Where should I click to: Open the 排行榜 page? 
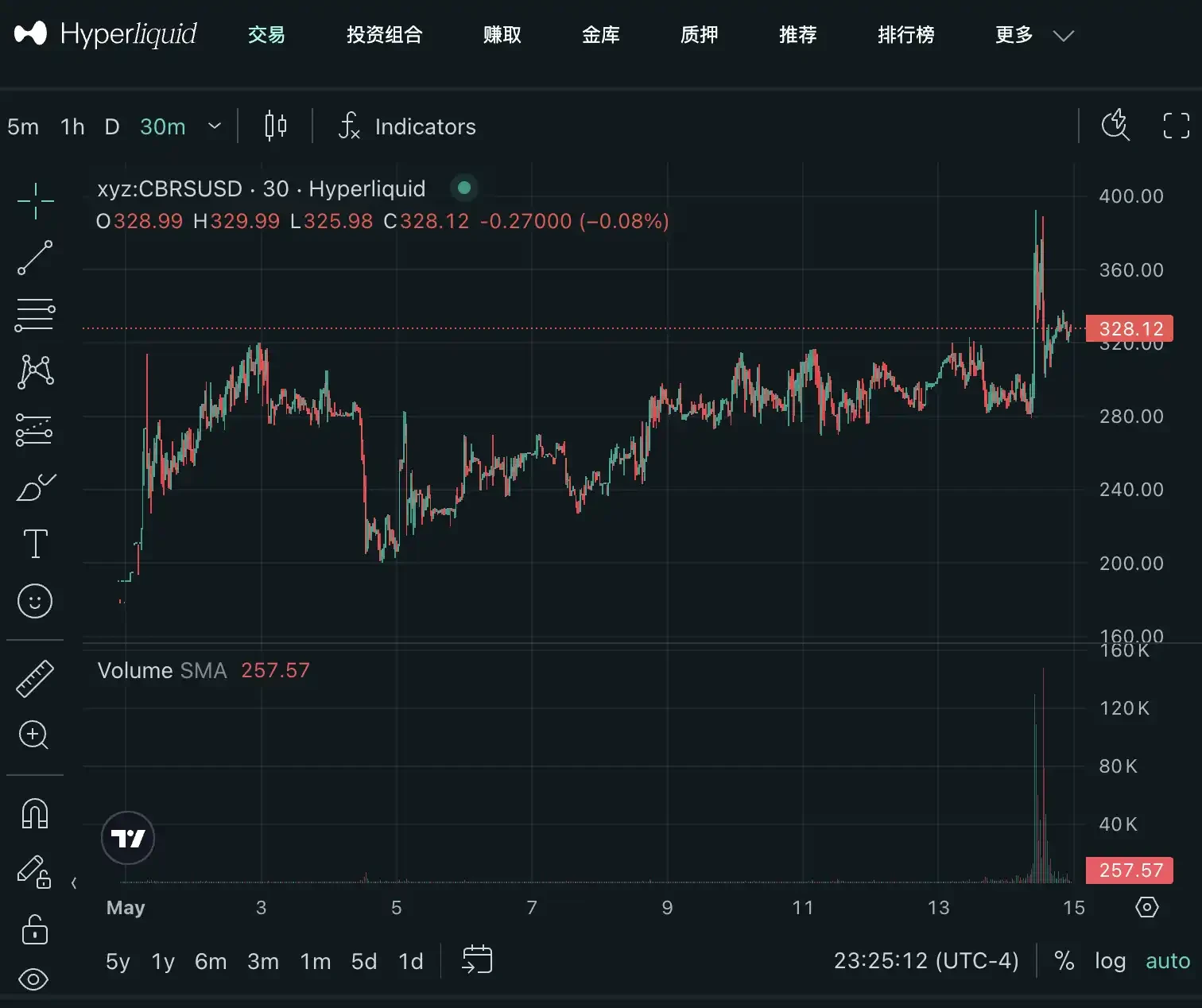point(906,35)
